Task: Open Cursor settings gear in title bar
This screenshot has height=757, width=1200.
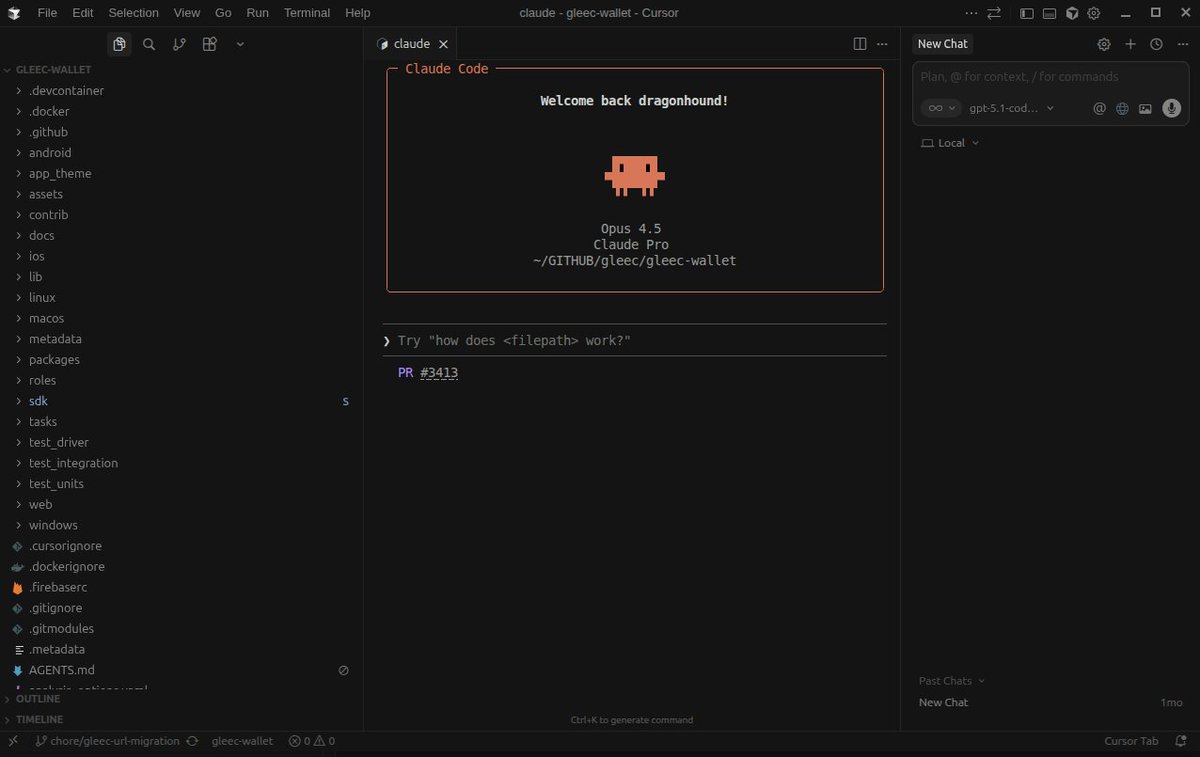Action: tap(1094, 13)
